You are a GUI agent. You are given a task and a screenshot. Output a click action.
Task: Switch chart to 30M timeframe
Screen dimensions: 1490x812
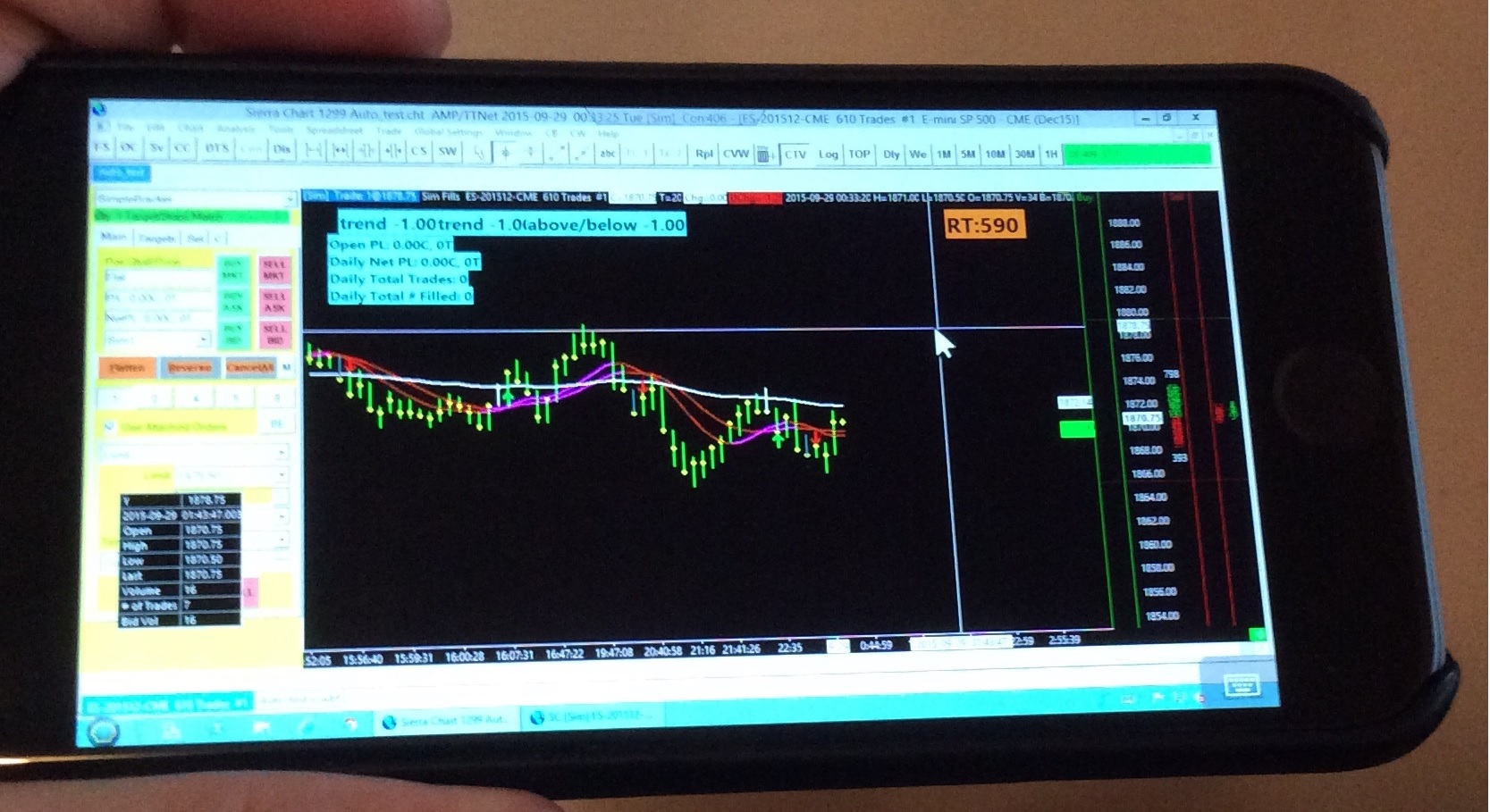(x=1025, y=155)
